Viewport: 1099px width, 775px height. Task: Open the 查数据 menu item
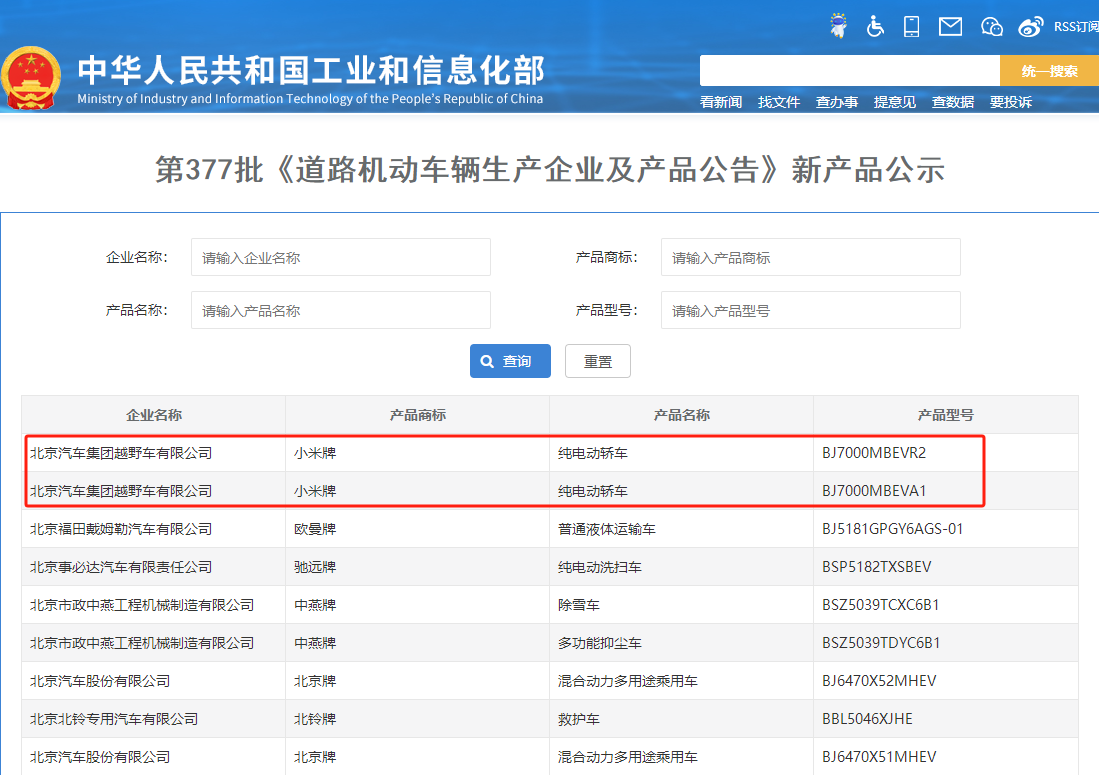point(952,102)
